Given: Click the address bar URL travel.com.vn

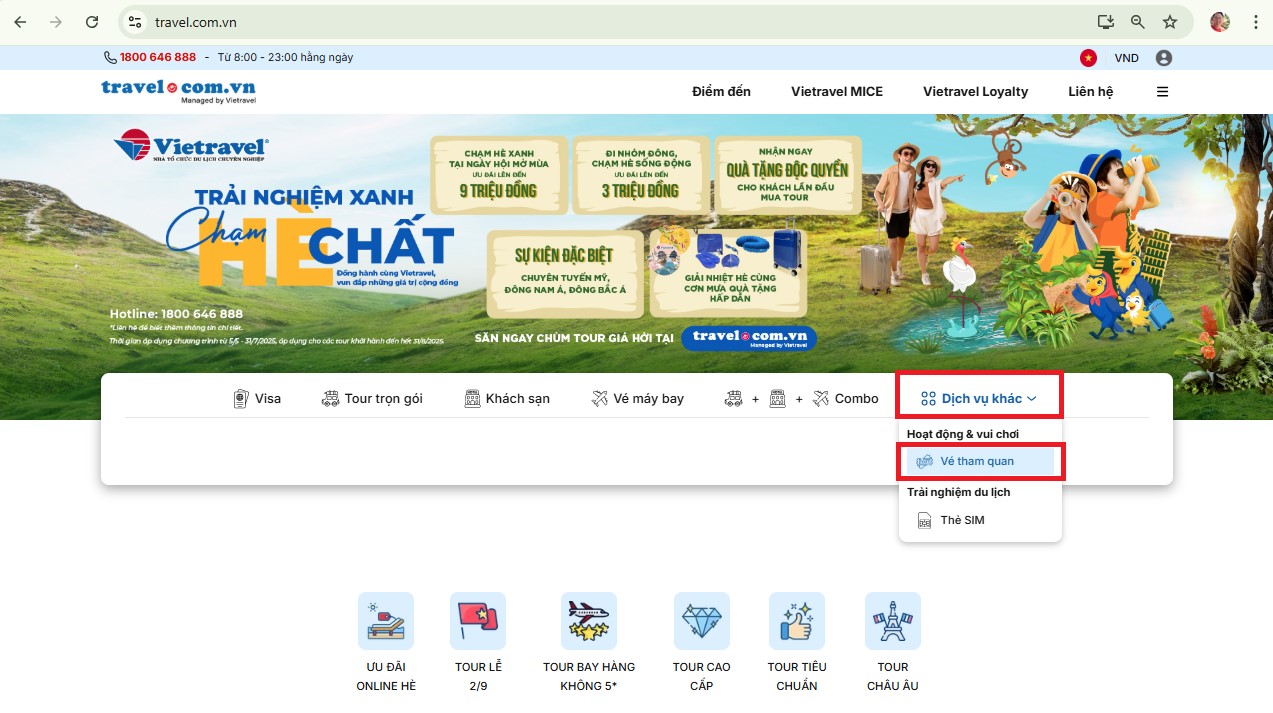Looking at the screenshot, I should coord(196,22).
